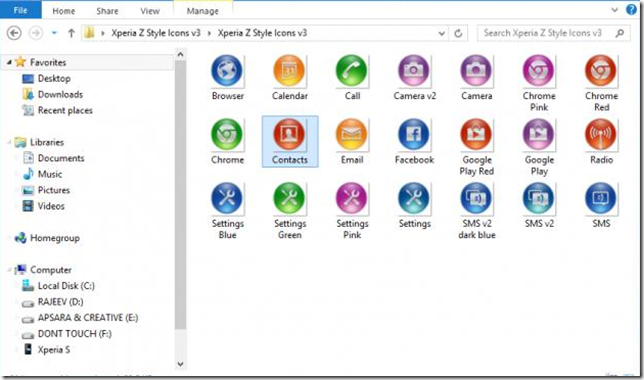Go up one folder level

[x=71, y=33]
